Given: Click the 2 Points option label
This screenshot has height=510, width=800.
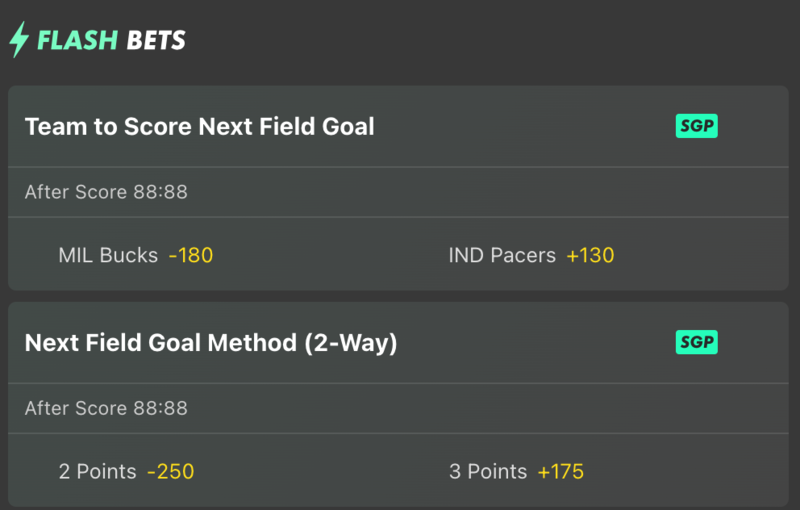Looking at the screenshot, I should click(x=97, y=471).
